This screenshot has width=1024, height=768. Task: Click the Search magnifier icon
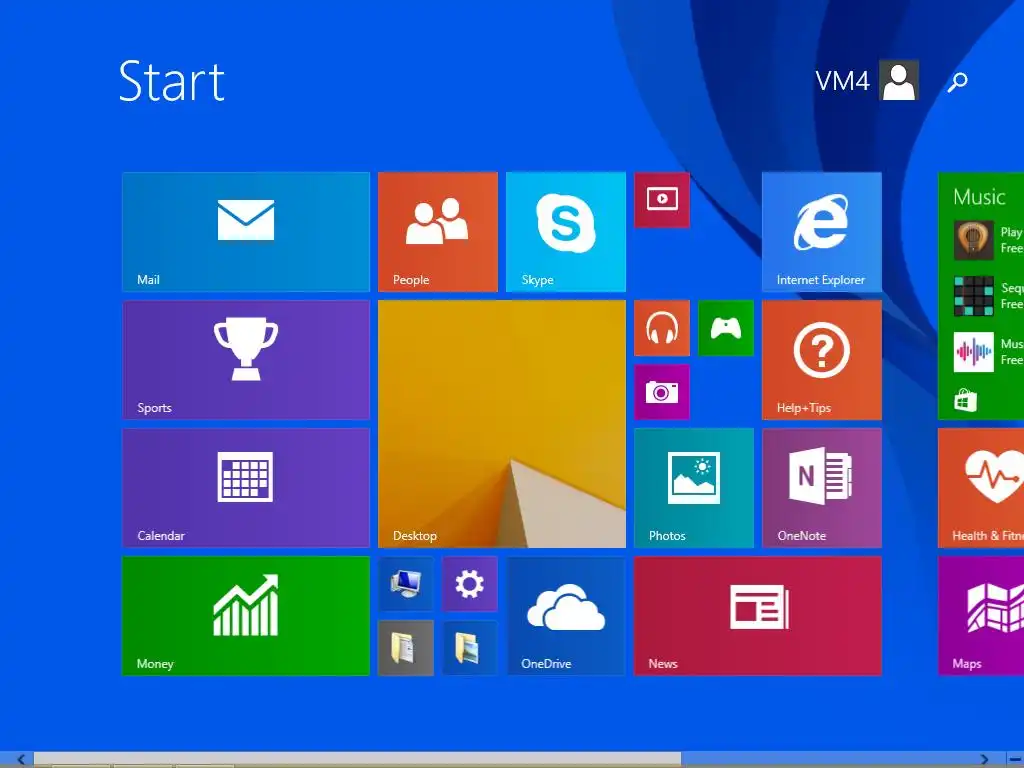coord(957,82)
